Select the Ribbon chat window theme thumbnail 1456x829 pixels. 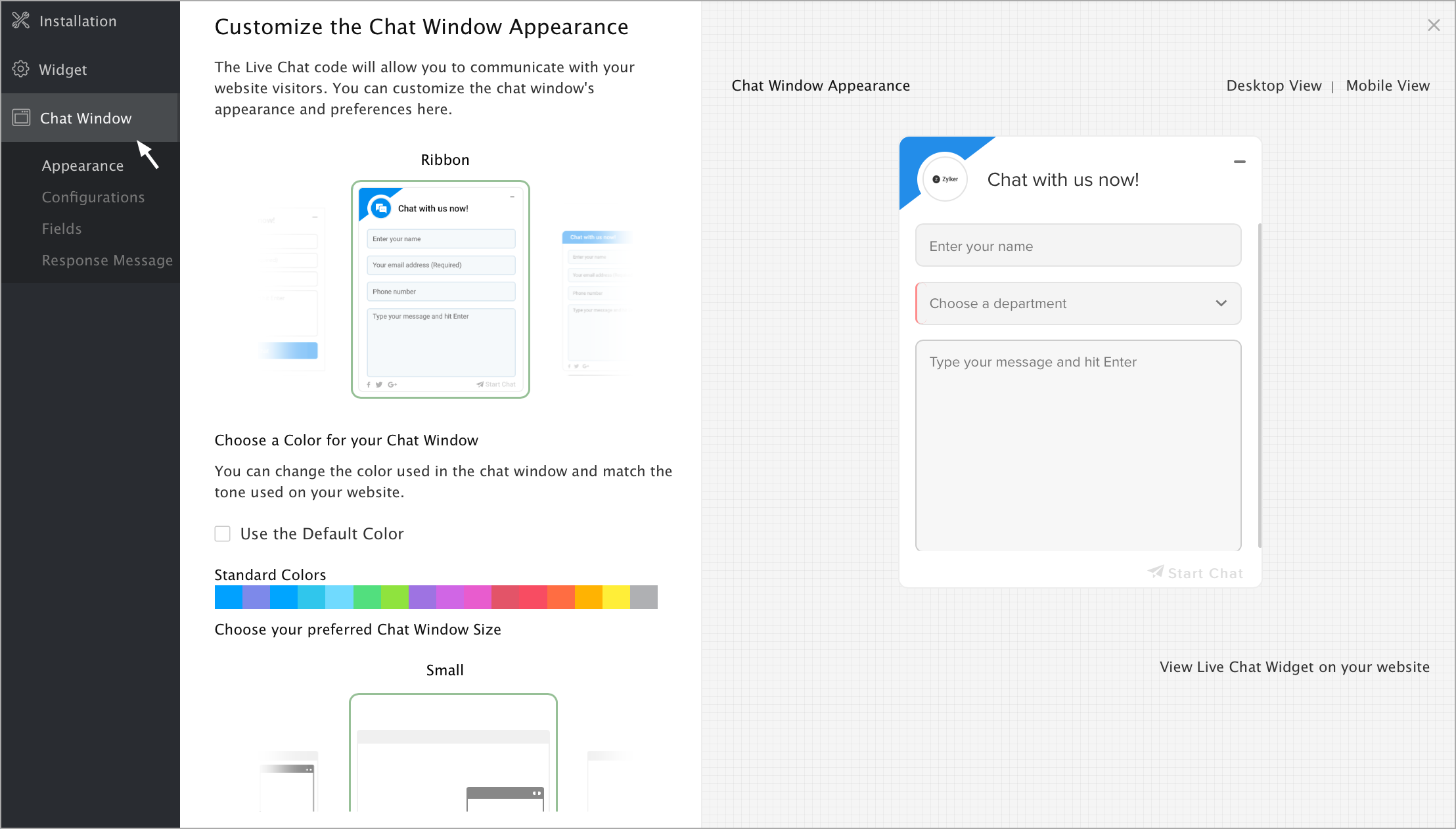pyautogui.click(x=440, y=289)
